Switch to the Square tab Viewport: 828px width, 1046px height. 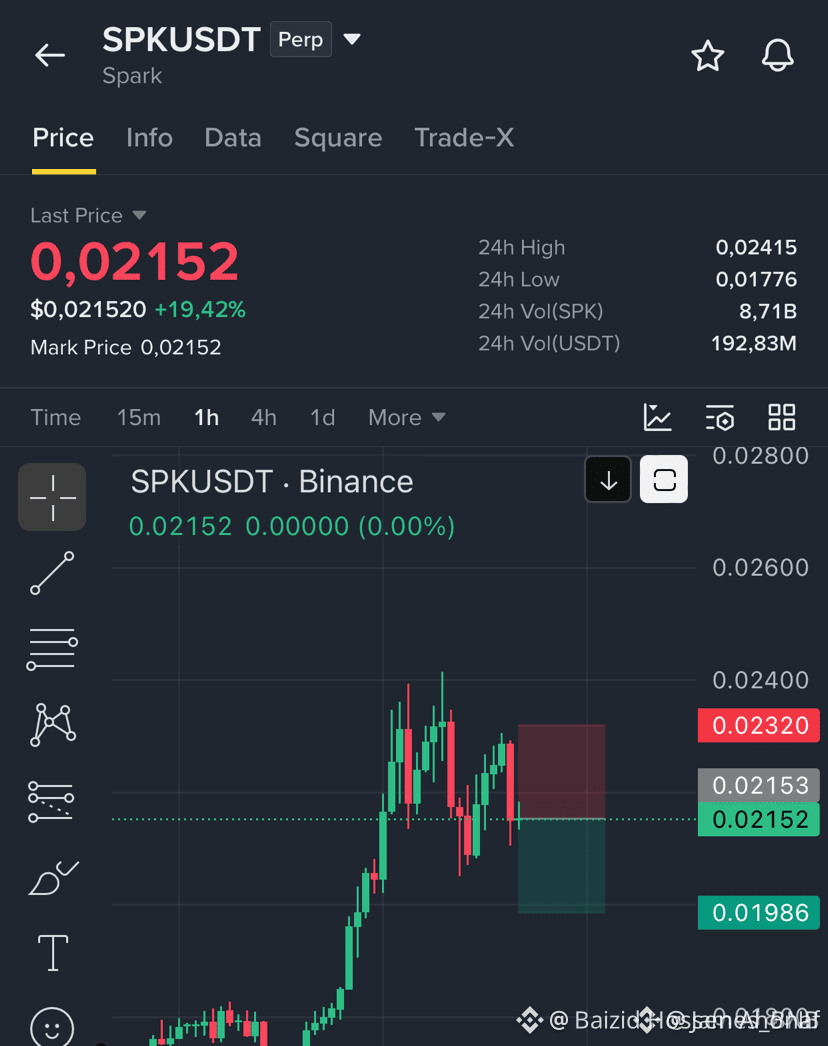pyautogui.click(x=338, y=138)
